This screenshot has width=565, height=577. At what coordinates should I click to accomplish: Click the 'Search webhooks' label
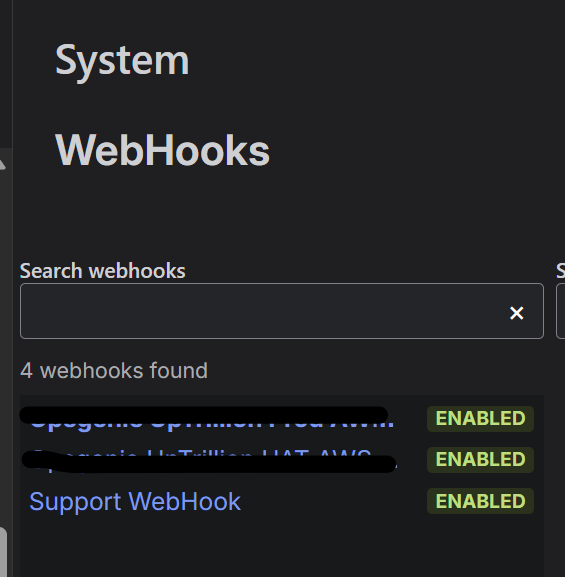(103, 271)
